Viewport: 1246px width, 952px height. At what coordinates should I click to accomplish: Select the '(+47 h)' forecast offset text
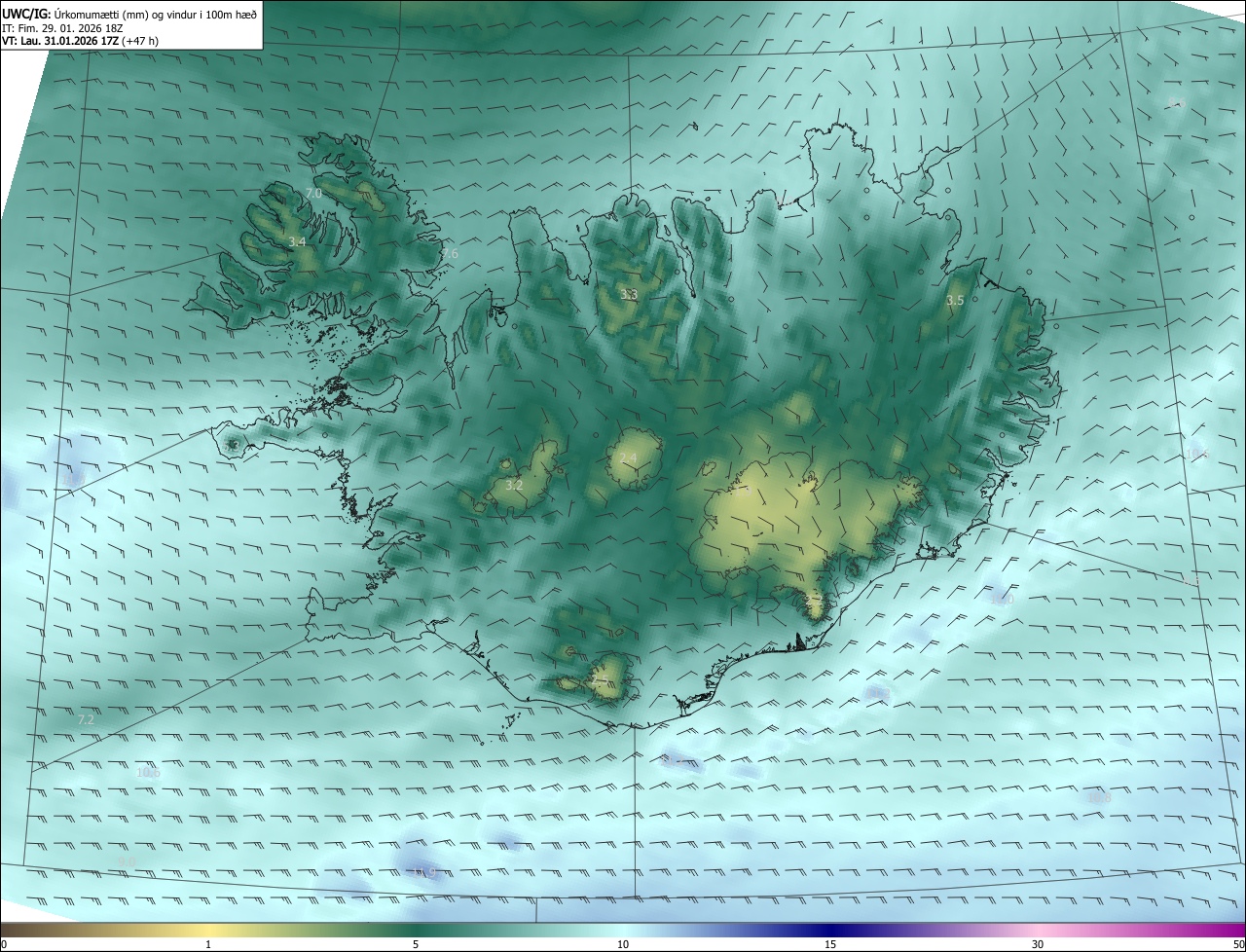click(141, 41)
